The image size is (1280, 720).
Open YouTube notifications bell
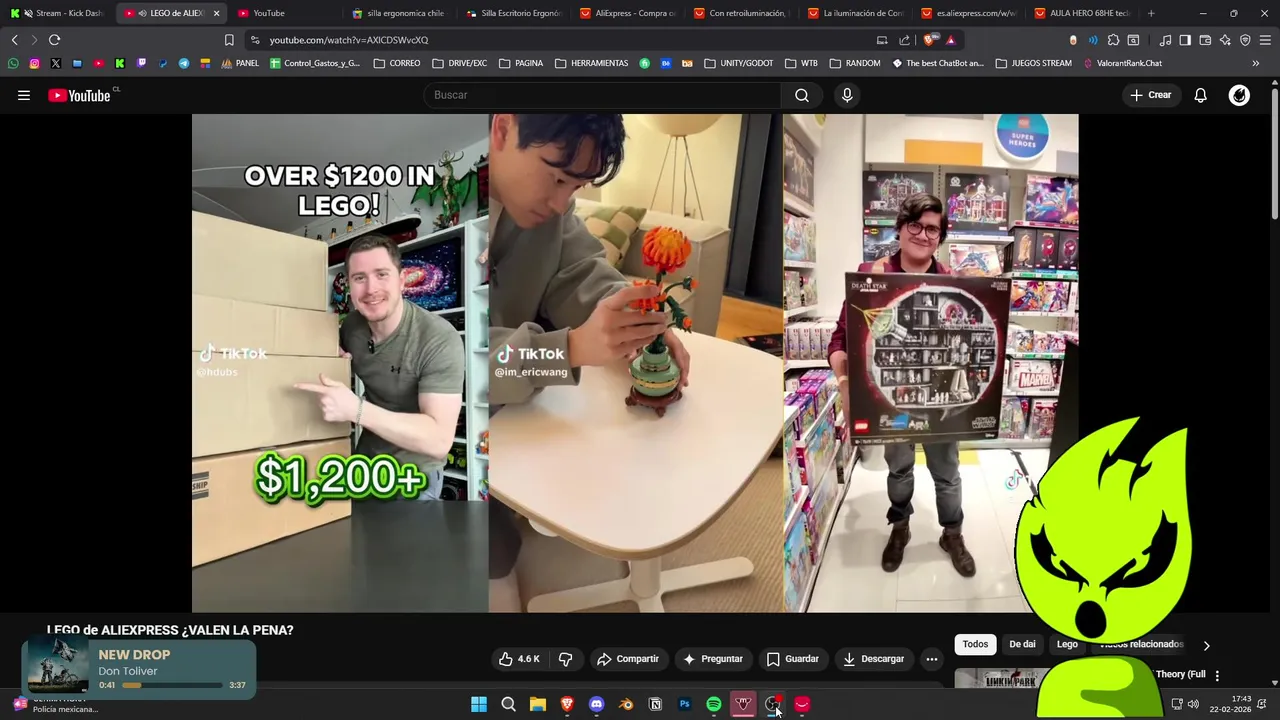tap(1200, 95)
